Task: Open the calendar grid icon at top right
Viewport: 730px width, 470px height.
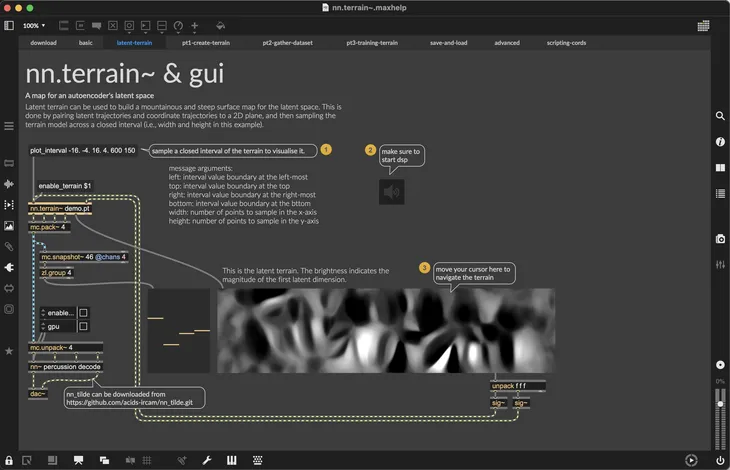Action: tap(703, 26)
